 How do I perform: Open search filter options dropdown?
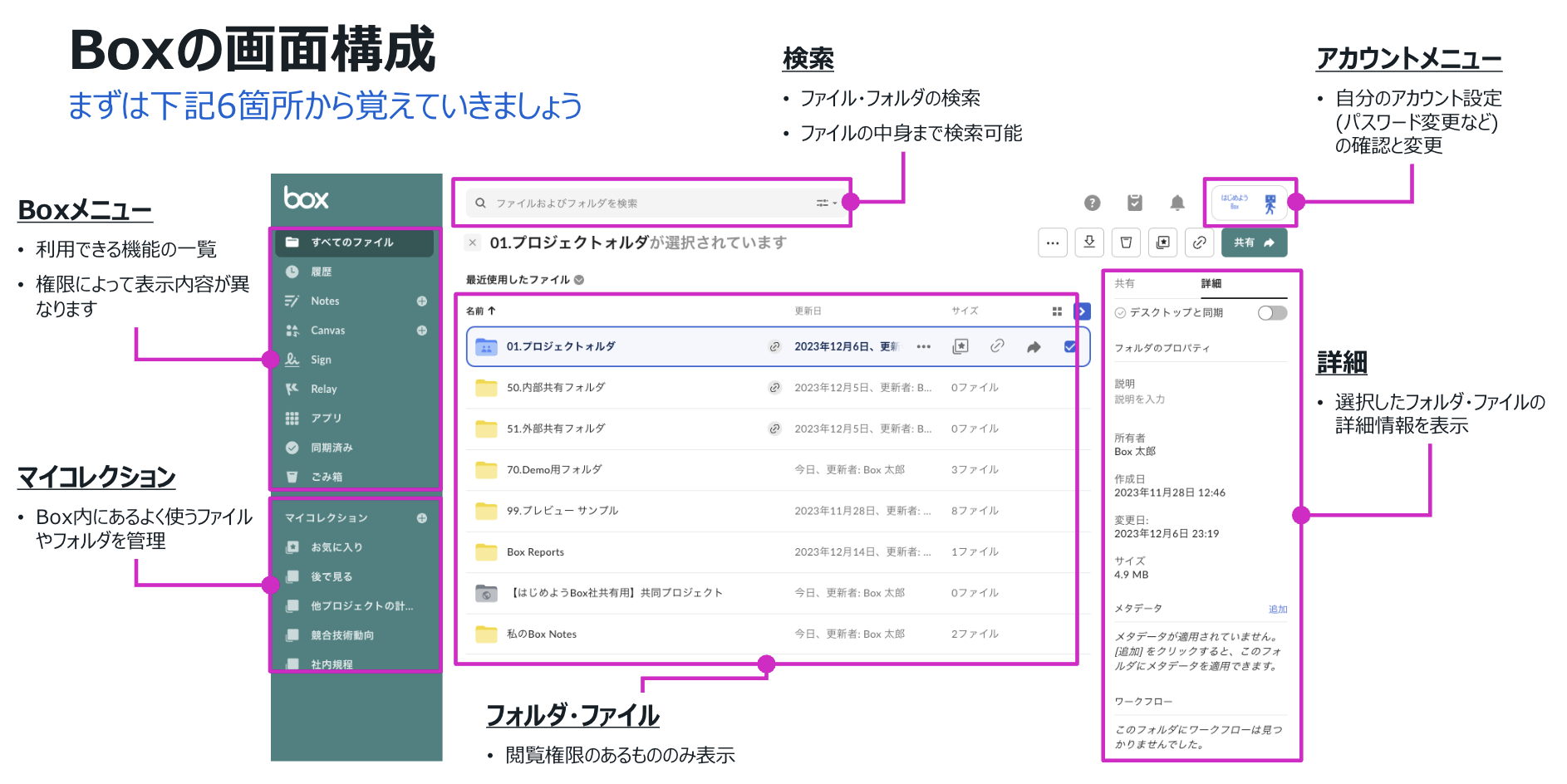pos(825,203)
